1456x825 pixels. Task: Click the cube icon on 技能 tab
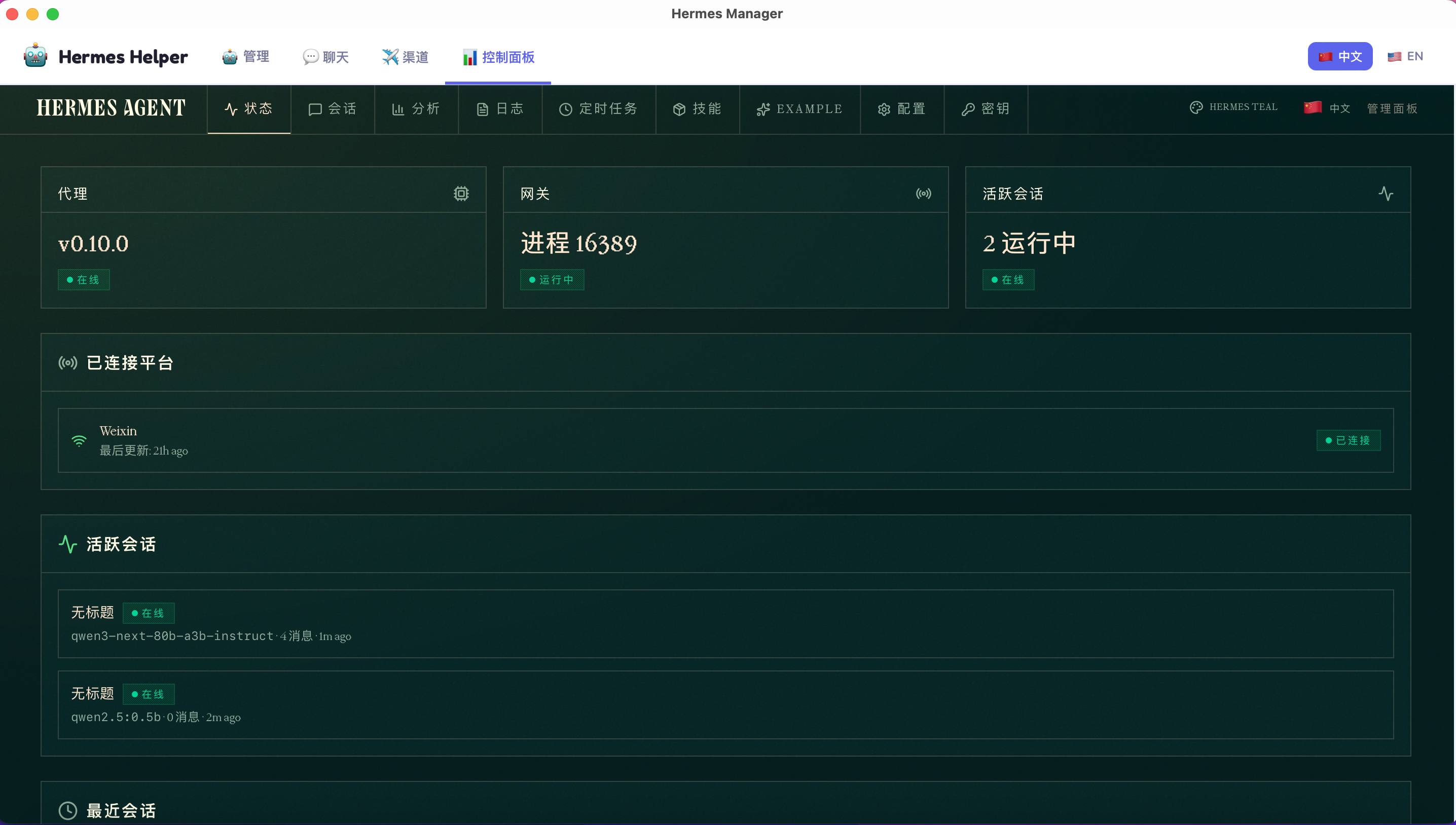tap(679, 109)
